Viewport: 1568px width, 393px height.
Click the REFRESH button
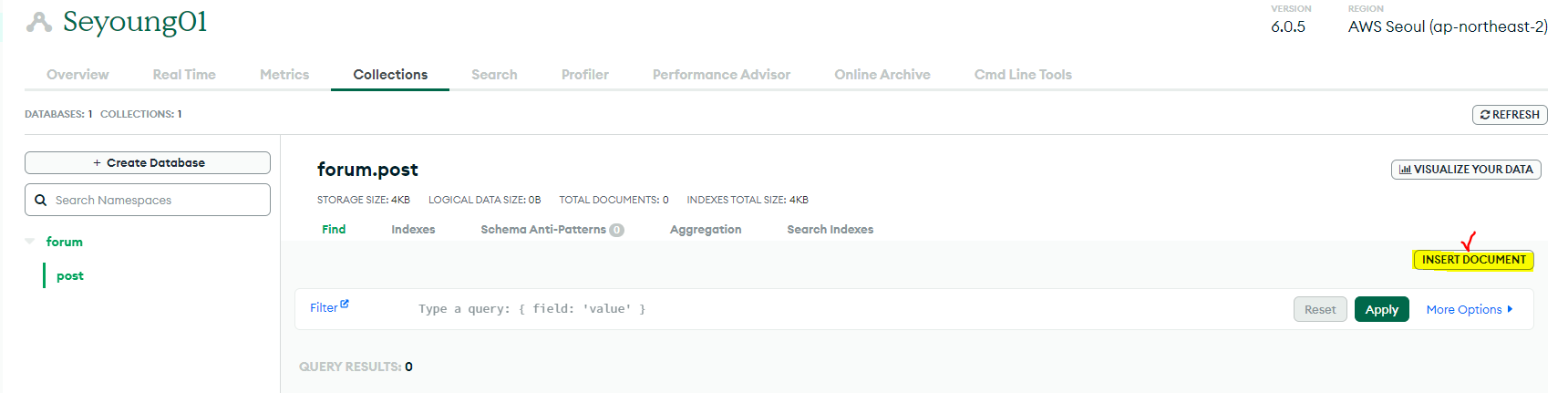(x=1510, y=115)
